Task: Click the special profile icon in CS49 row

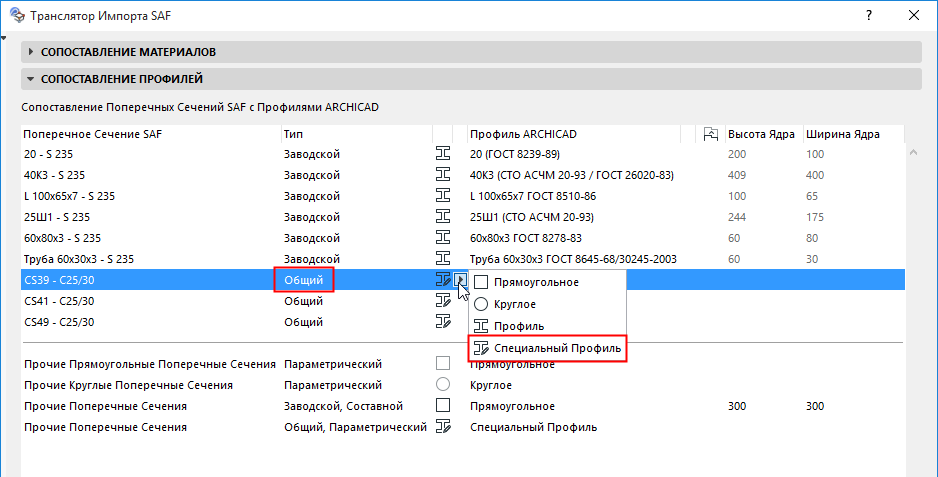Action: coord(443,321)
